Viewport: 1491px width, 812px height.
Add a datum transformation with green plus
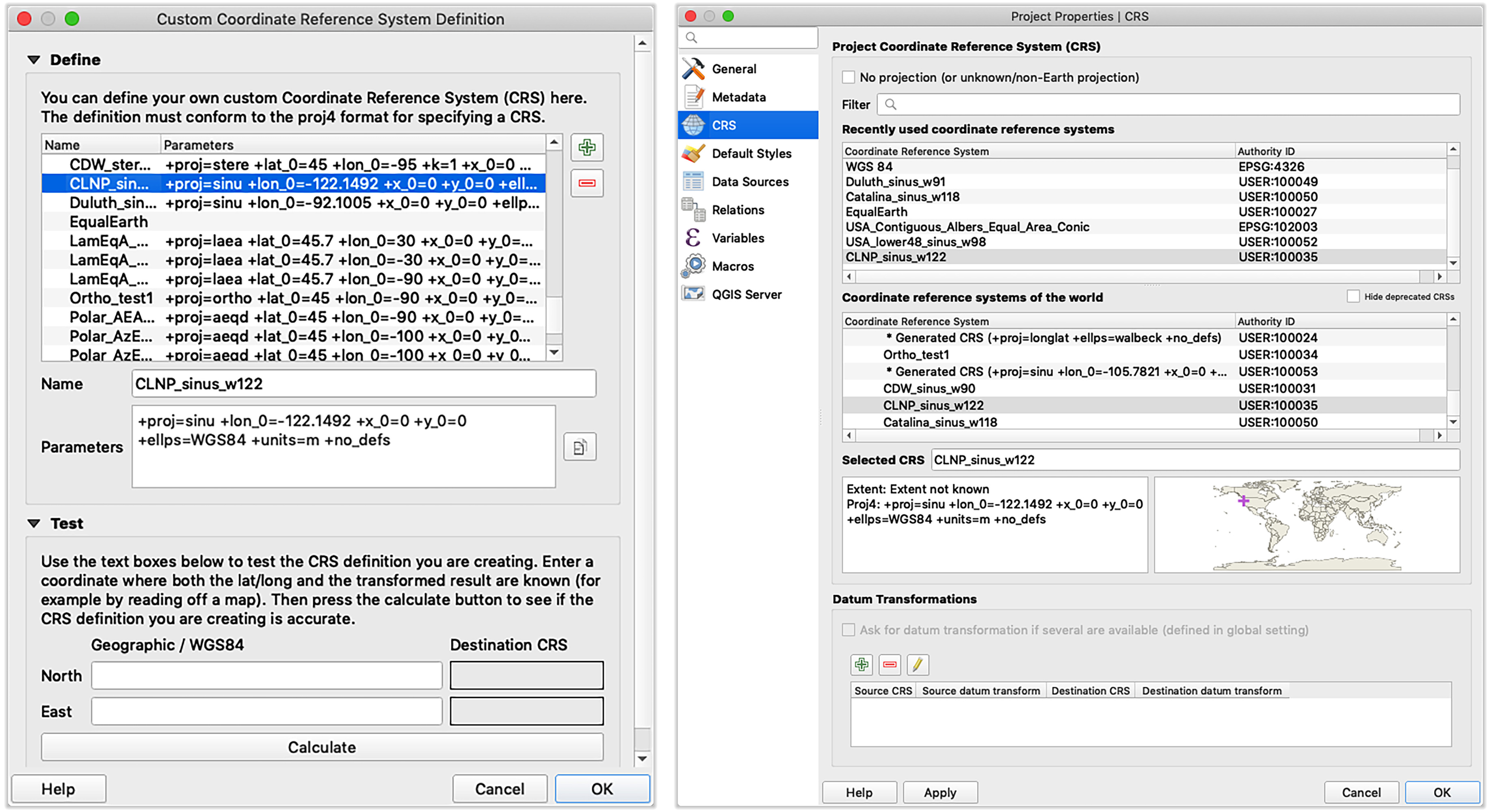tap(861, 664)
